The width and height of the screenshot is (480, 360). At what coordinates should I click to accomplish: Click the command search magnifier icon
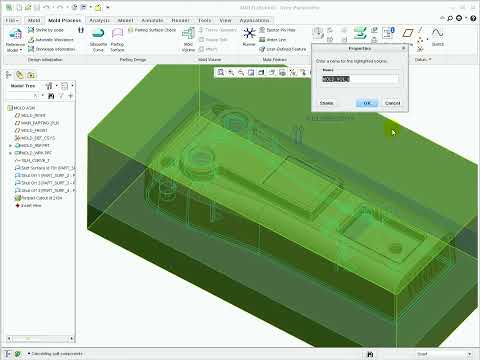(450, 18)
